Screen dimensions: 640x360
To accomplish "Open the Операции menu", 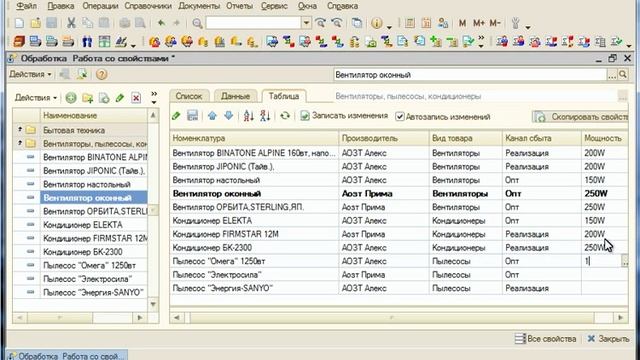I will [100, 6].
